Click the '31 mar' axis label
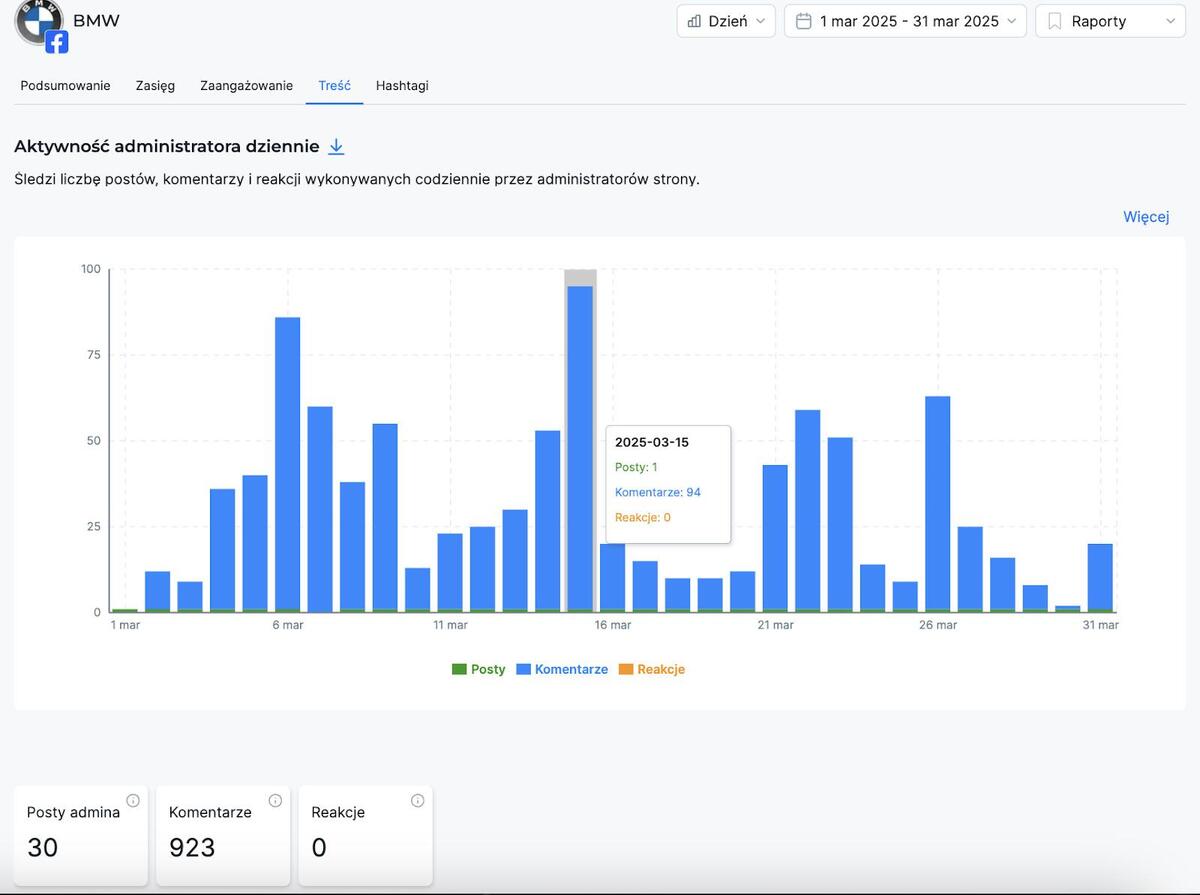The image size is (1200, 895). [x=1100, y=625]
